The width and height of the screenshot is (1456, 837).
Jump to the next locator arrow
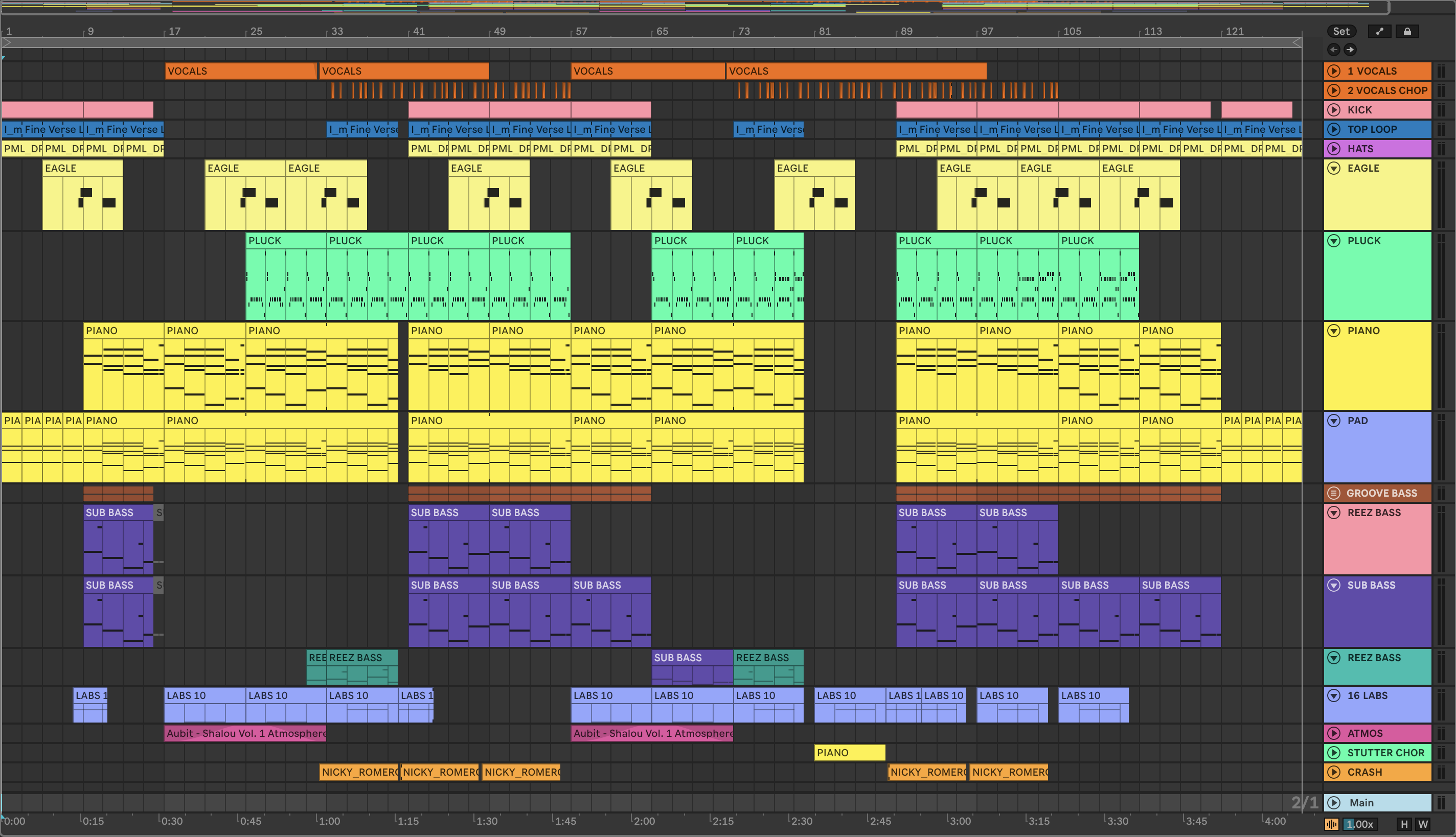coord(1350,50)
